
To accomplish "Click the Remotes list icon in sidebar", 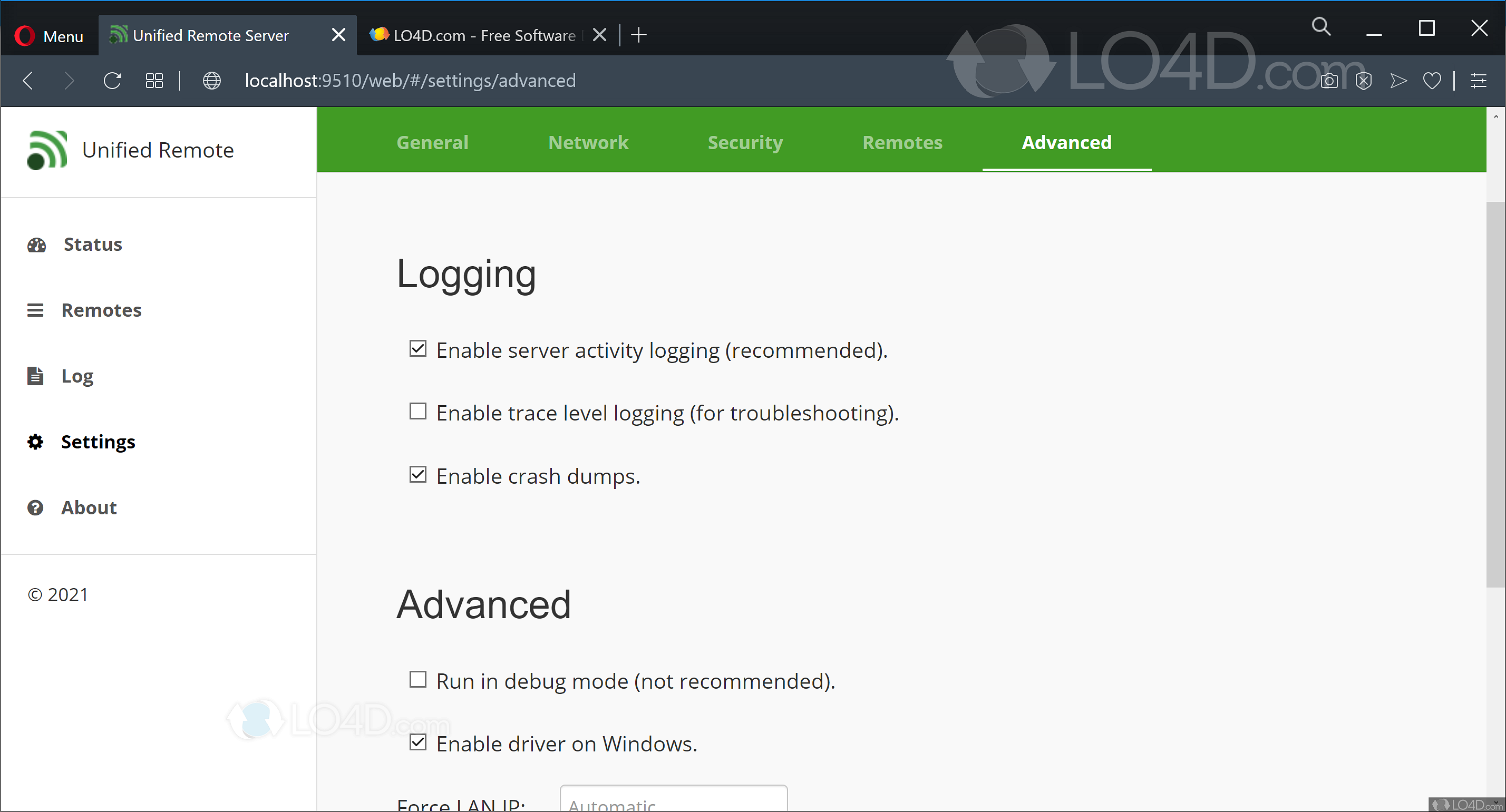I will 36,310.
